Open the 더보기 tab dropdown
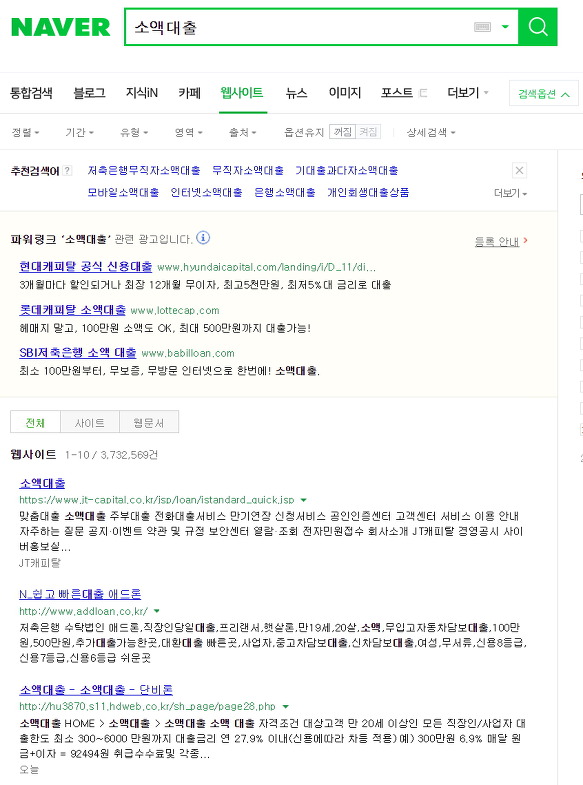 [467, 93]
